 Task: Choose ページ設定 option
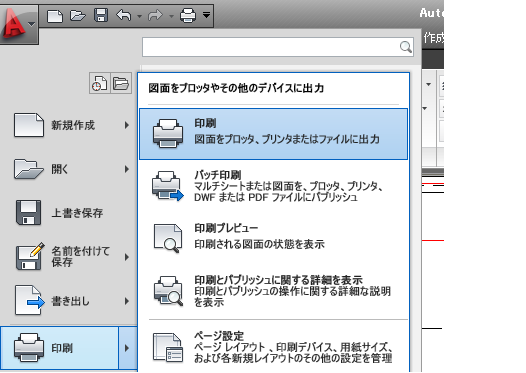coord(273,347)
